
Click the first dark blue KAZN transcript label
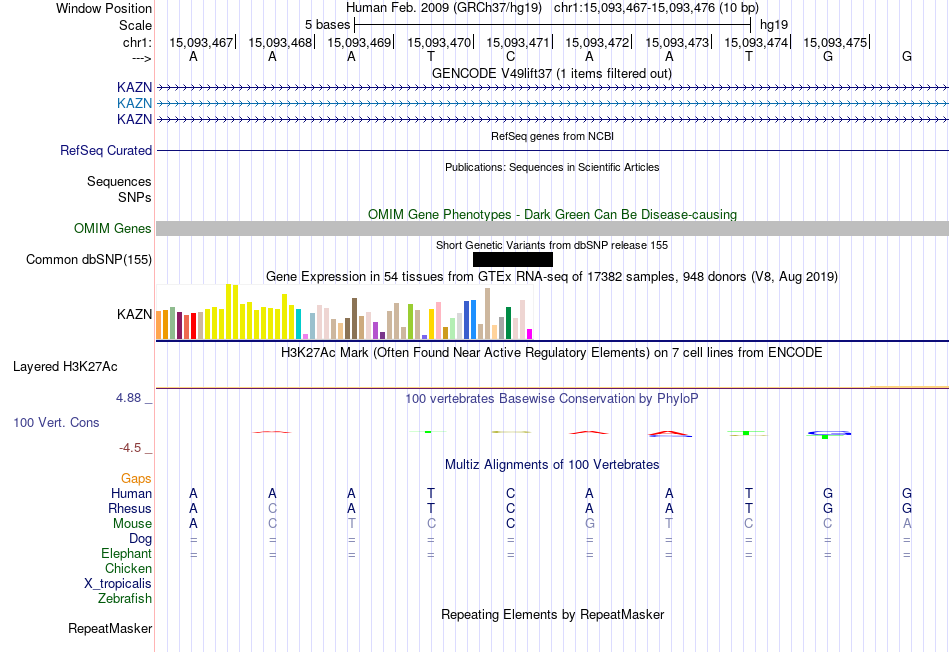(135, 87)
